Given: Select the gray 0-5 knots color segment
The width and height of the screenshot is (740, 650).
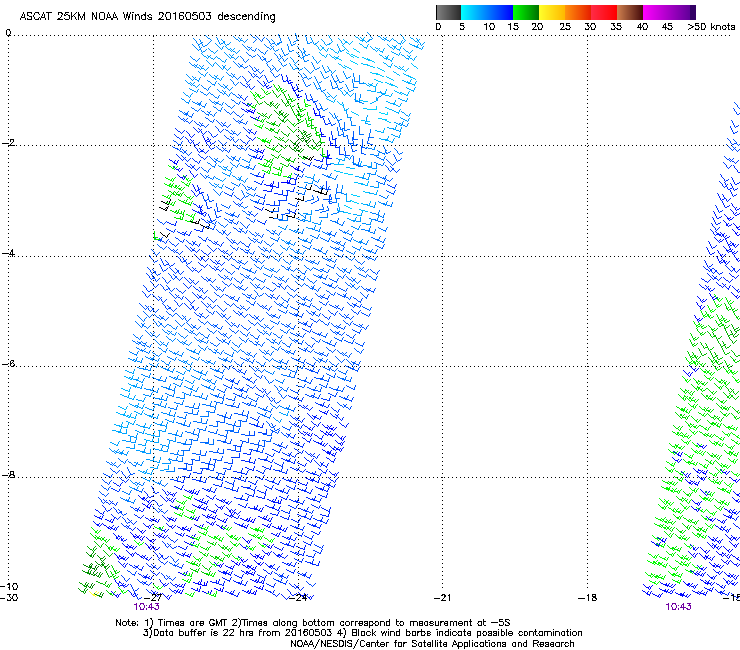Looking at the screenshot, I should tap(448, 12).
